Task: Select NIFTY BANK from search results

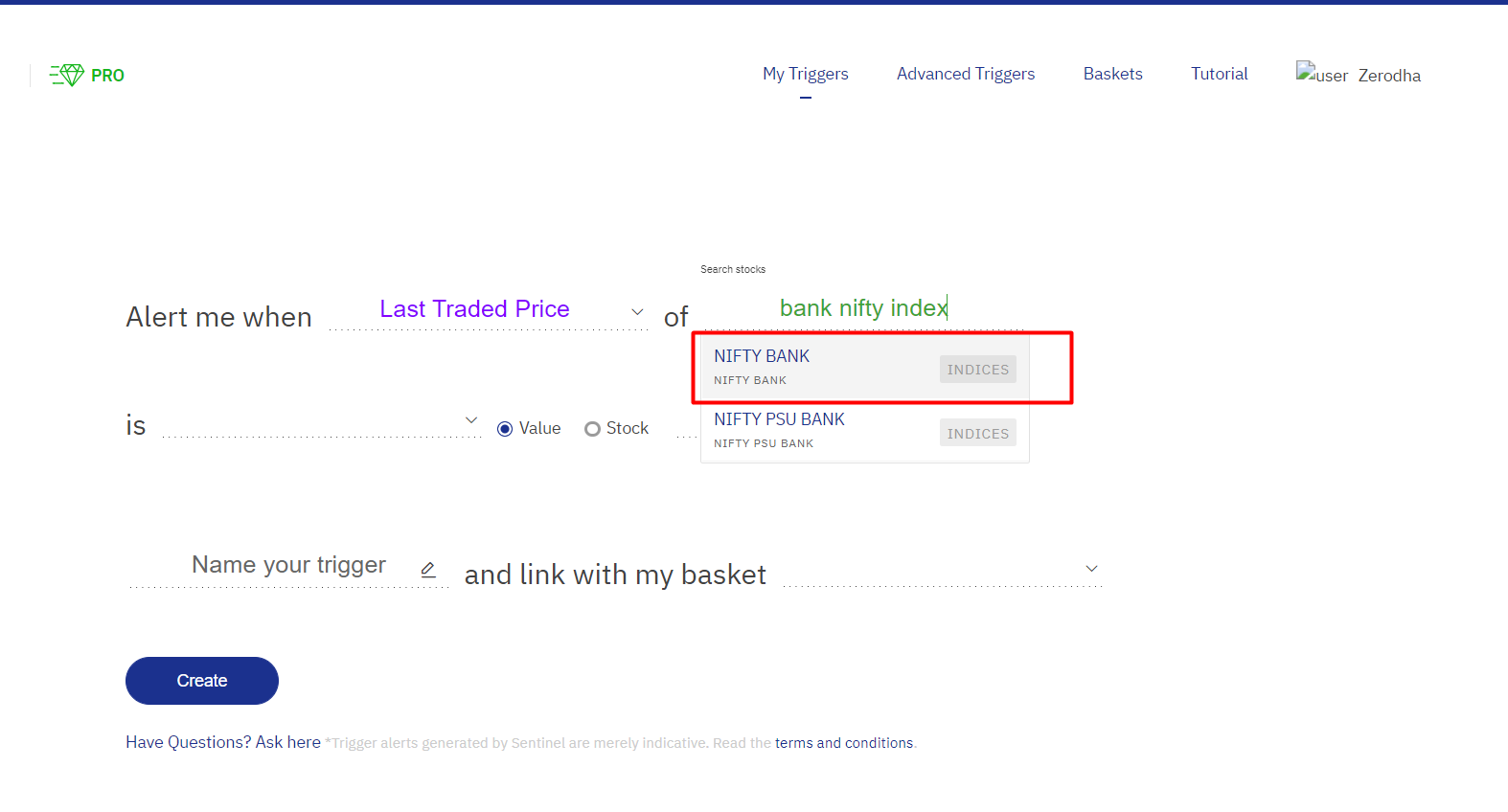Action: [865, 368]
